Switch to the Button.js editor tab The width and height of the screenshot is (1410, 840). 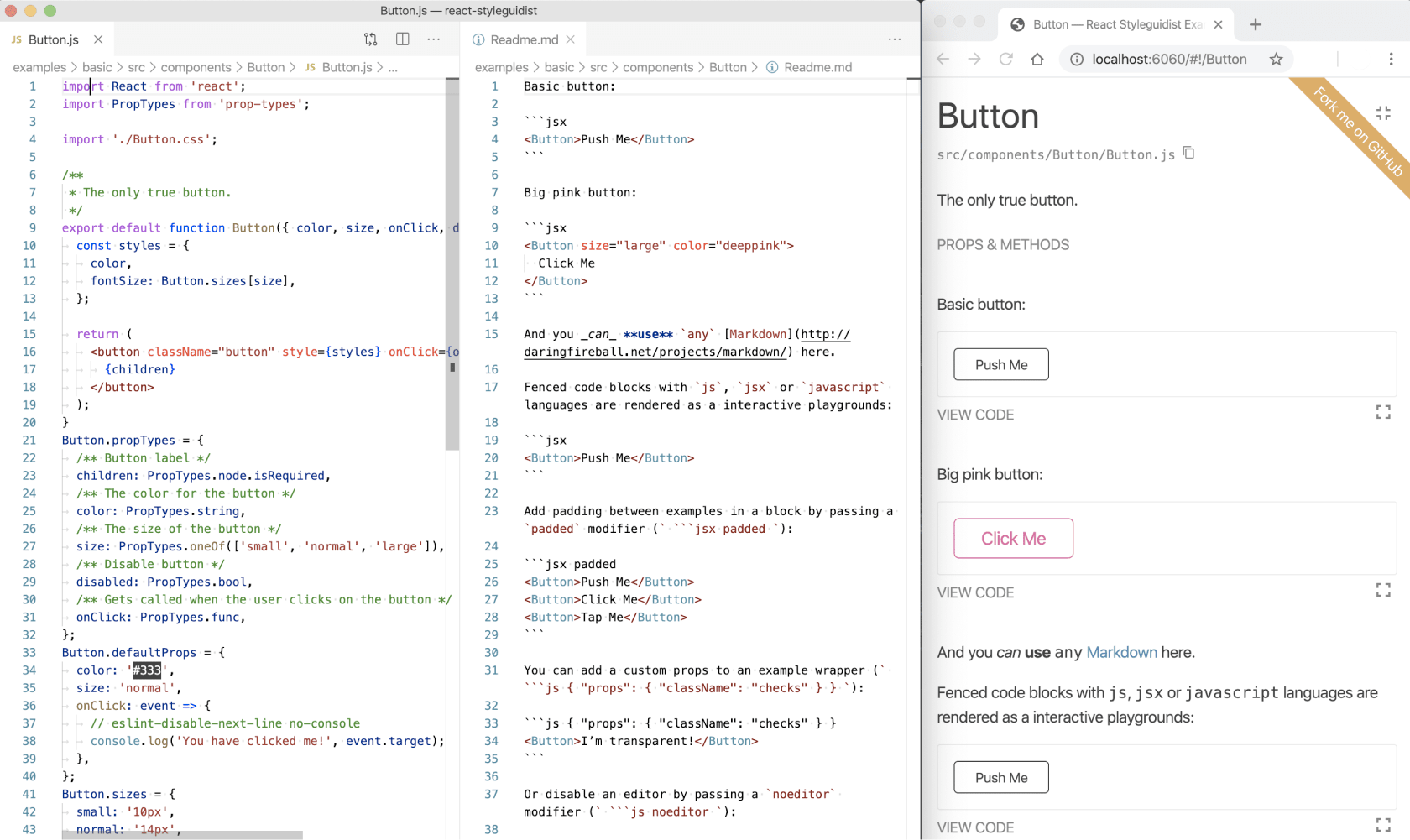tap(53, 39)
